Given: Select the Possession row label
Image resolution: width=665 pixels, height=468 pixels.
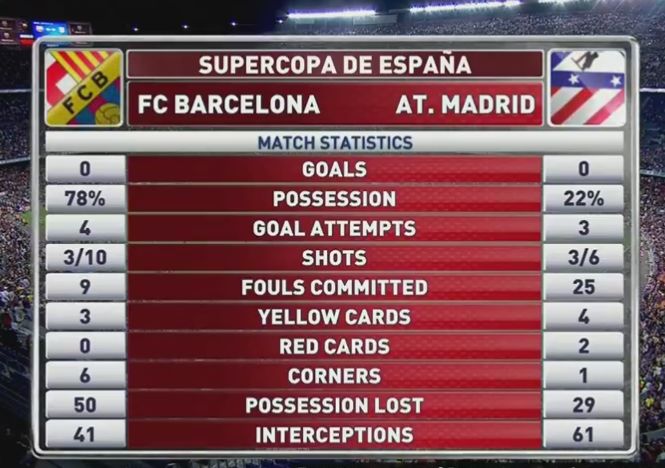Looking at the screenshot, I should (x=334, y=199).
